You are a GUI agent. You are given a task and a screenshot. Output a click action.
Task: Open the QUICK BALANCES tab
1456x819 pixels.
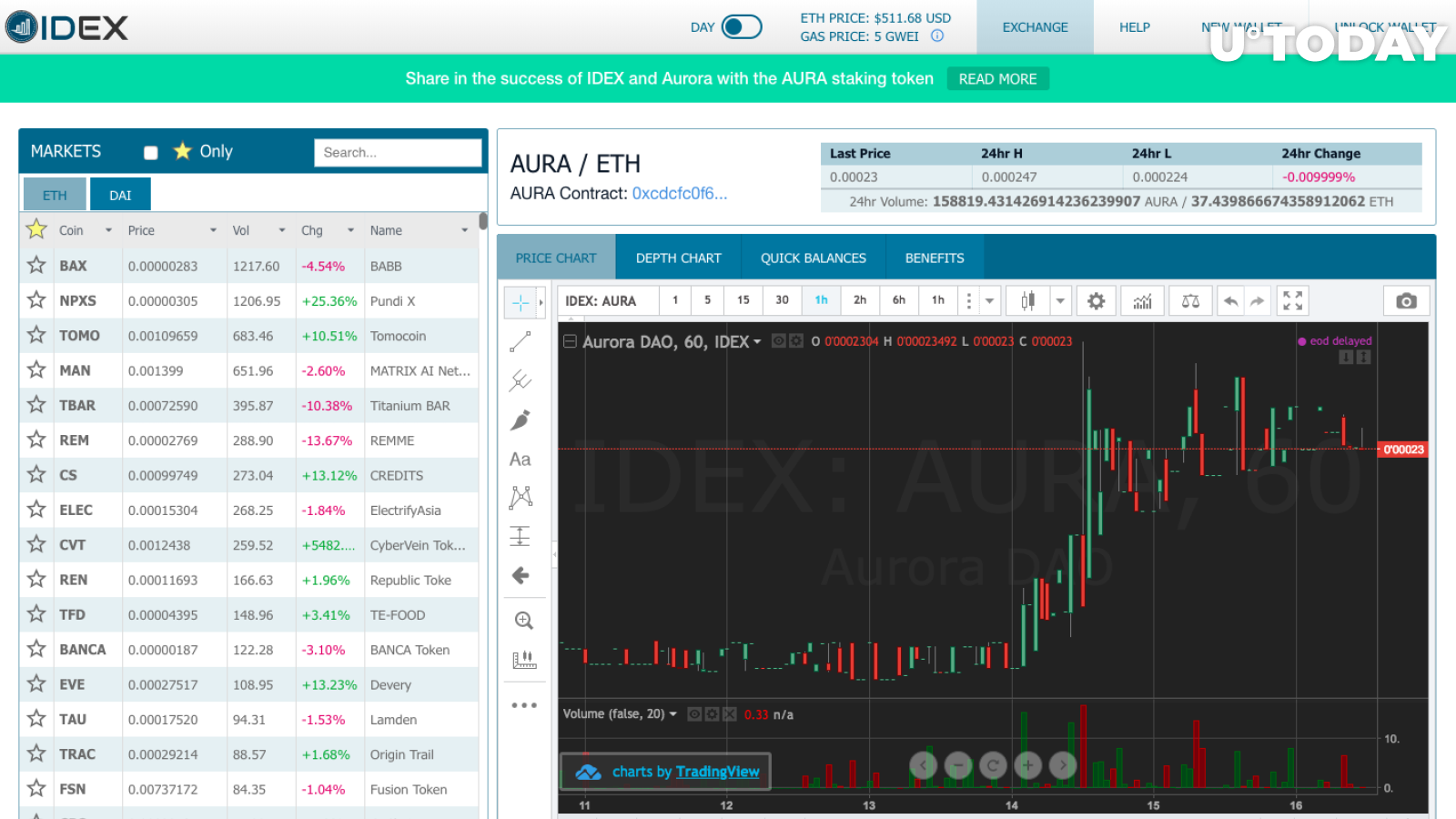coord(814,258)
